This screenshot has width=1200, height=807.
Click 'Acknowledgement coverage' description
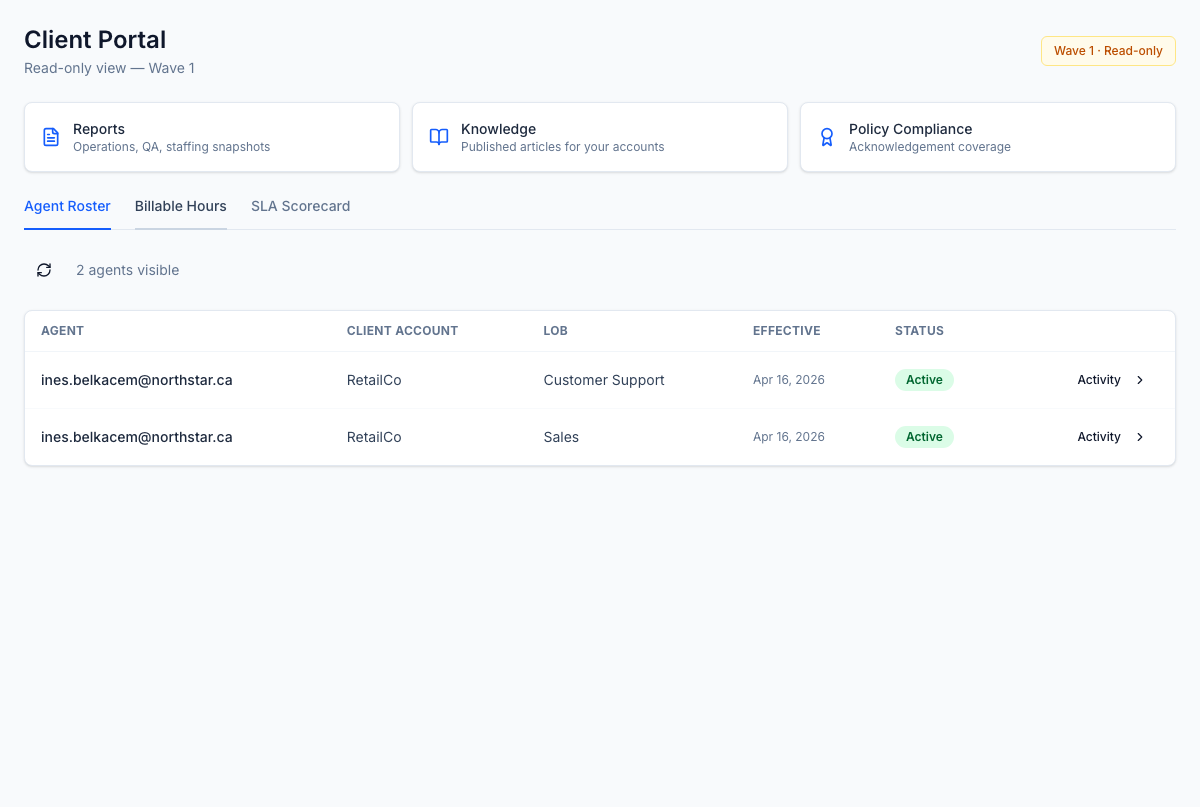930,147
